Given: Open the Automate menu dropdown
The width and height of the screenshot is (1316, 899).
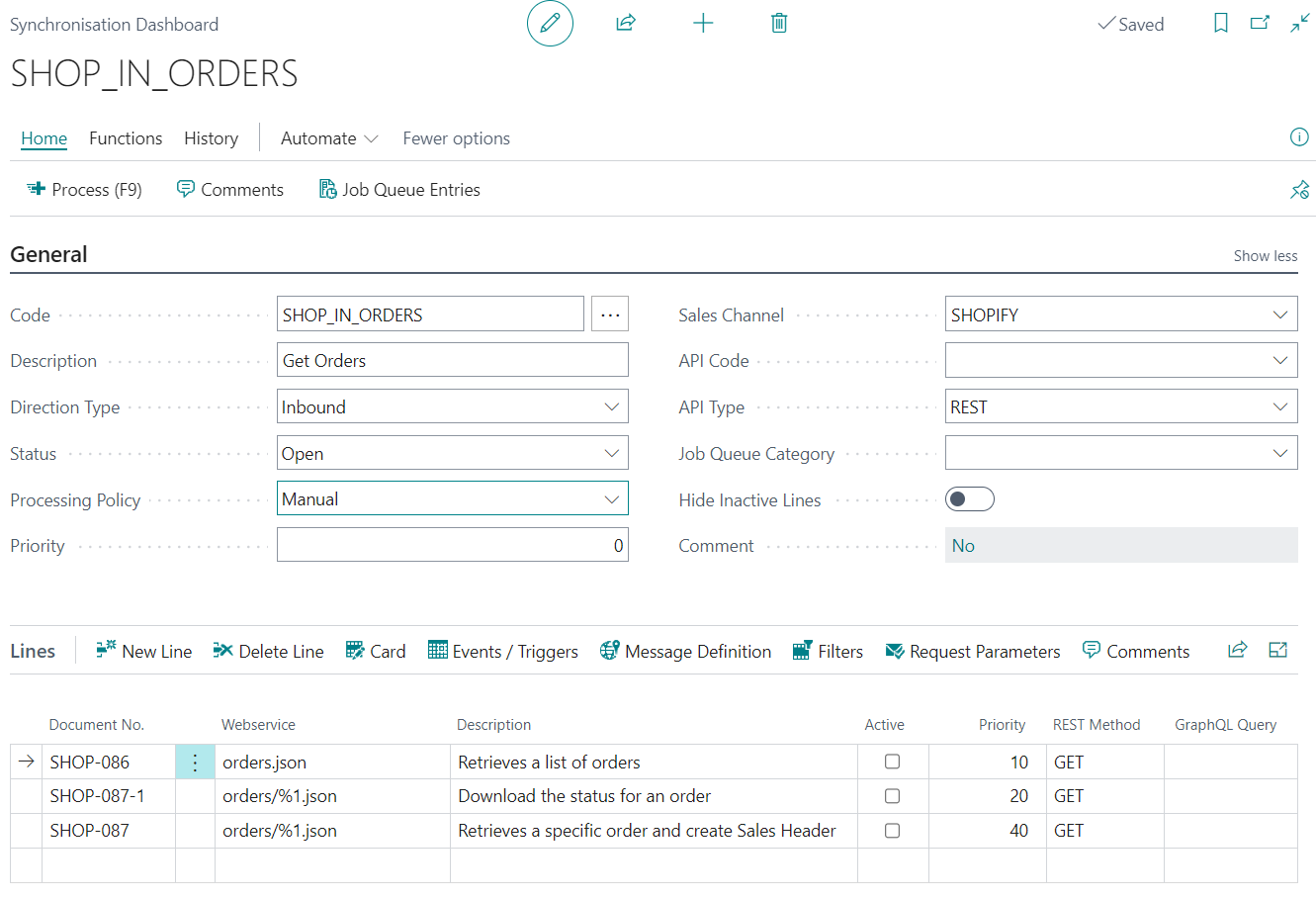Looking at the screenshot, I should (x=328, y=137).
